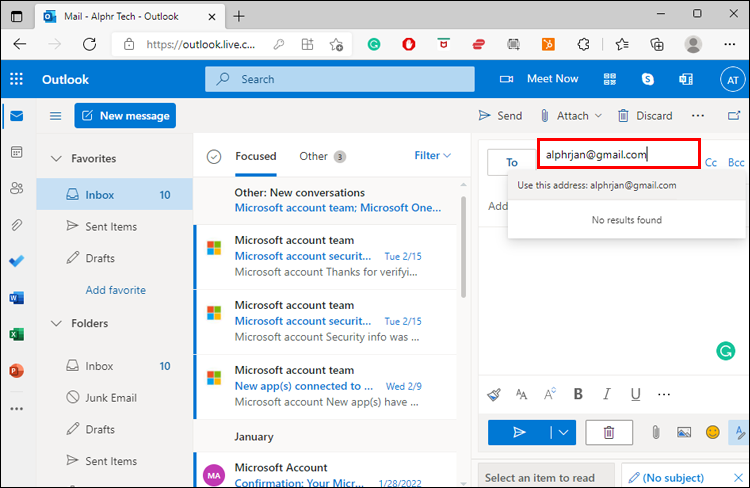The height and width of the screenshot is (488, 750).
Task: Click the Add favorite link
Action: 116,290
